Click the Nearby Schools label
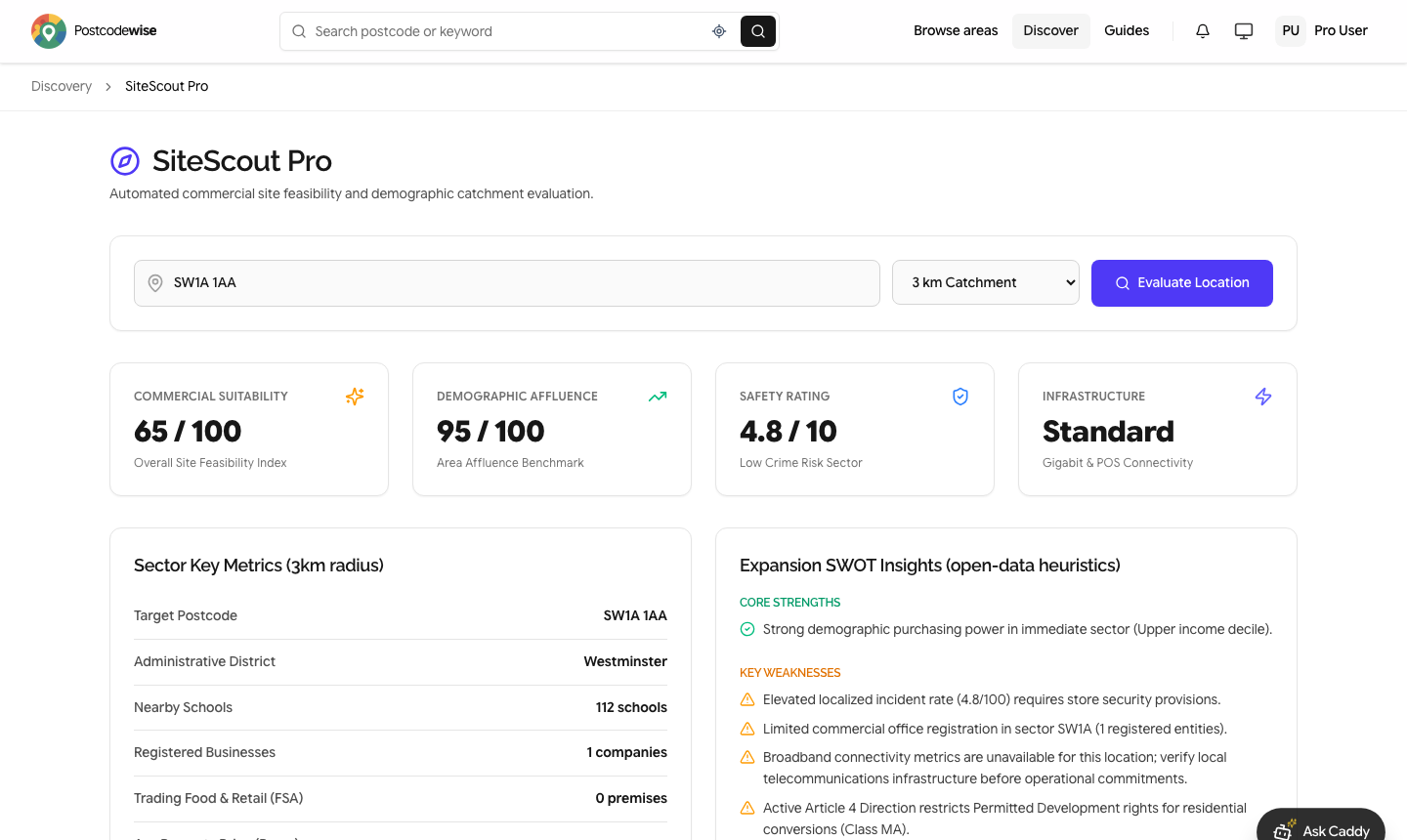Viewport: 1407px width, 840px height. point(183,708)
